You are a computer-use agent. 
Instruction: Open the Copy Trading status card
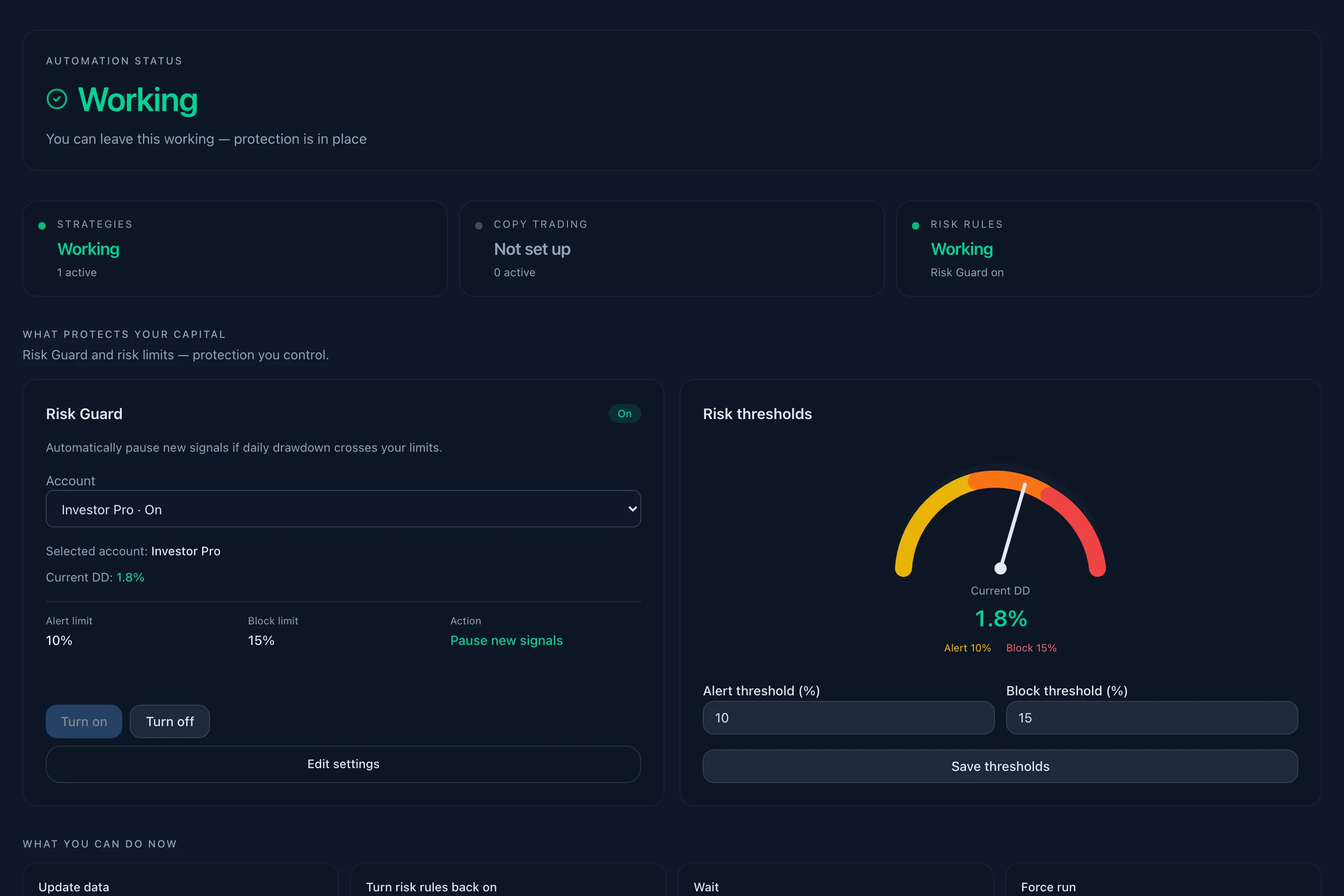[x=672, y=249]
